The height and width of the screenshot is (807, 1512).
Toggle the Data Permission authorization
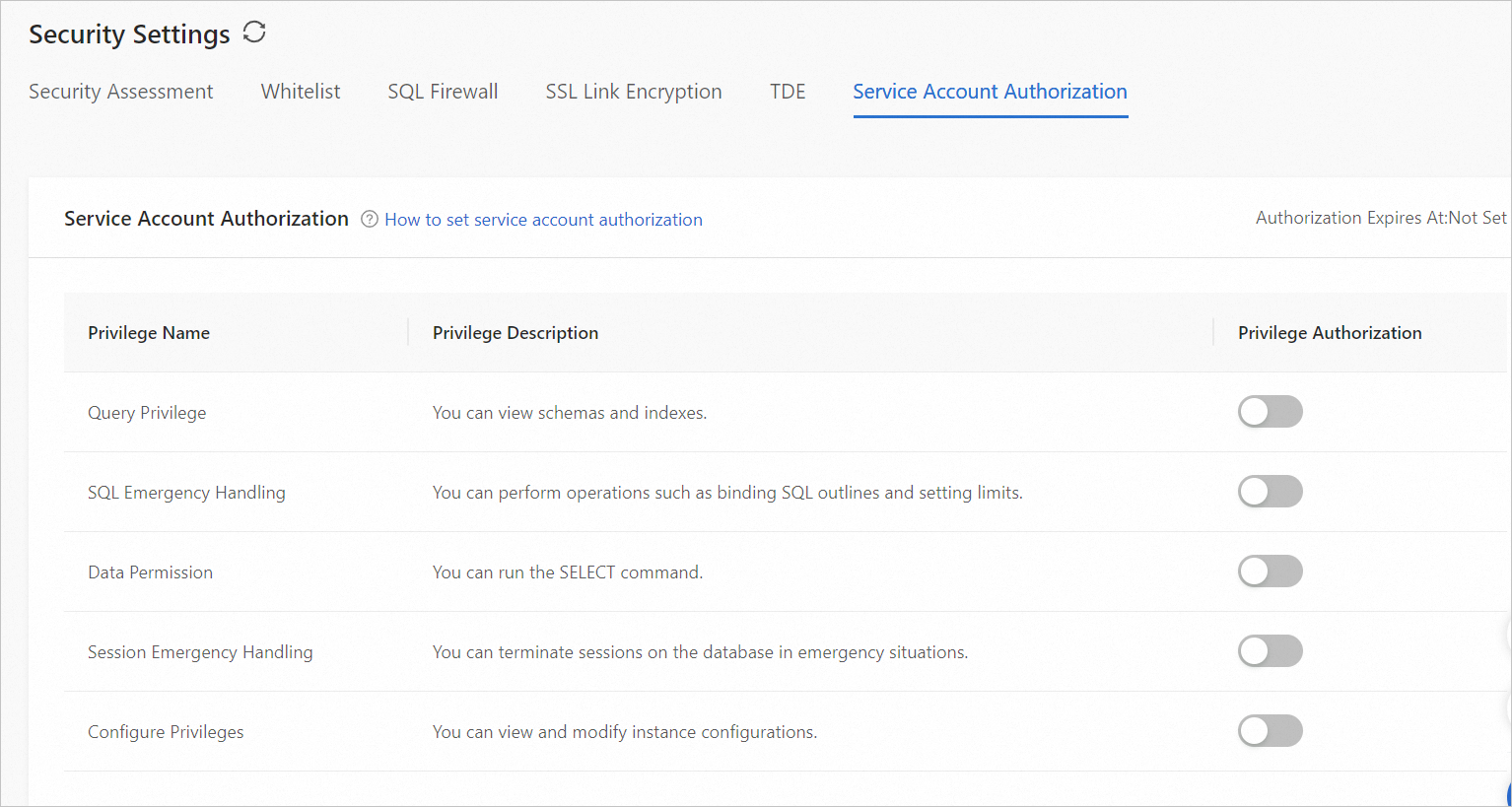click(1270, 572)
